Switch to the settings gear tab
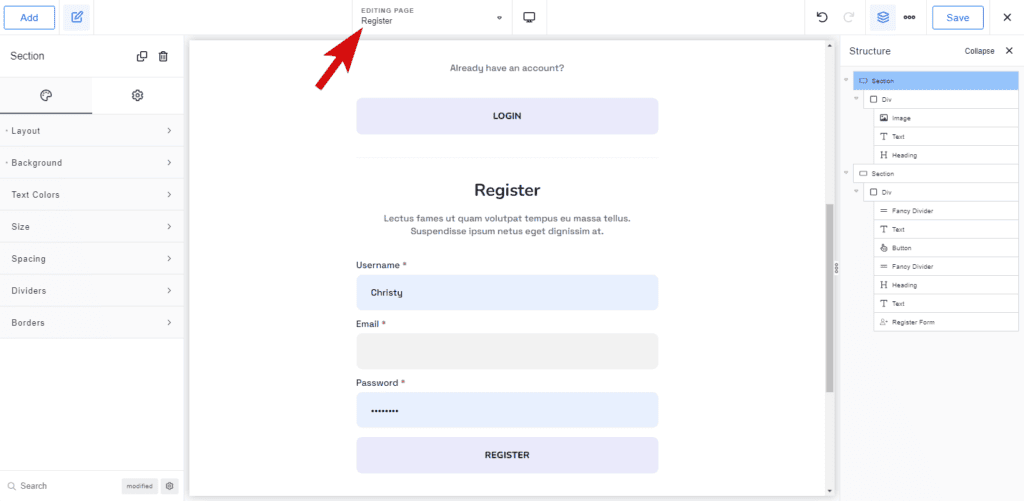Viewport: 1024px width, 501px height. pyautogui.click(x=138, y=95)
